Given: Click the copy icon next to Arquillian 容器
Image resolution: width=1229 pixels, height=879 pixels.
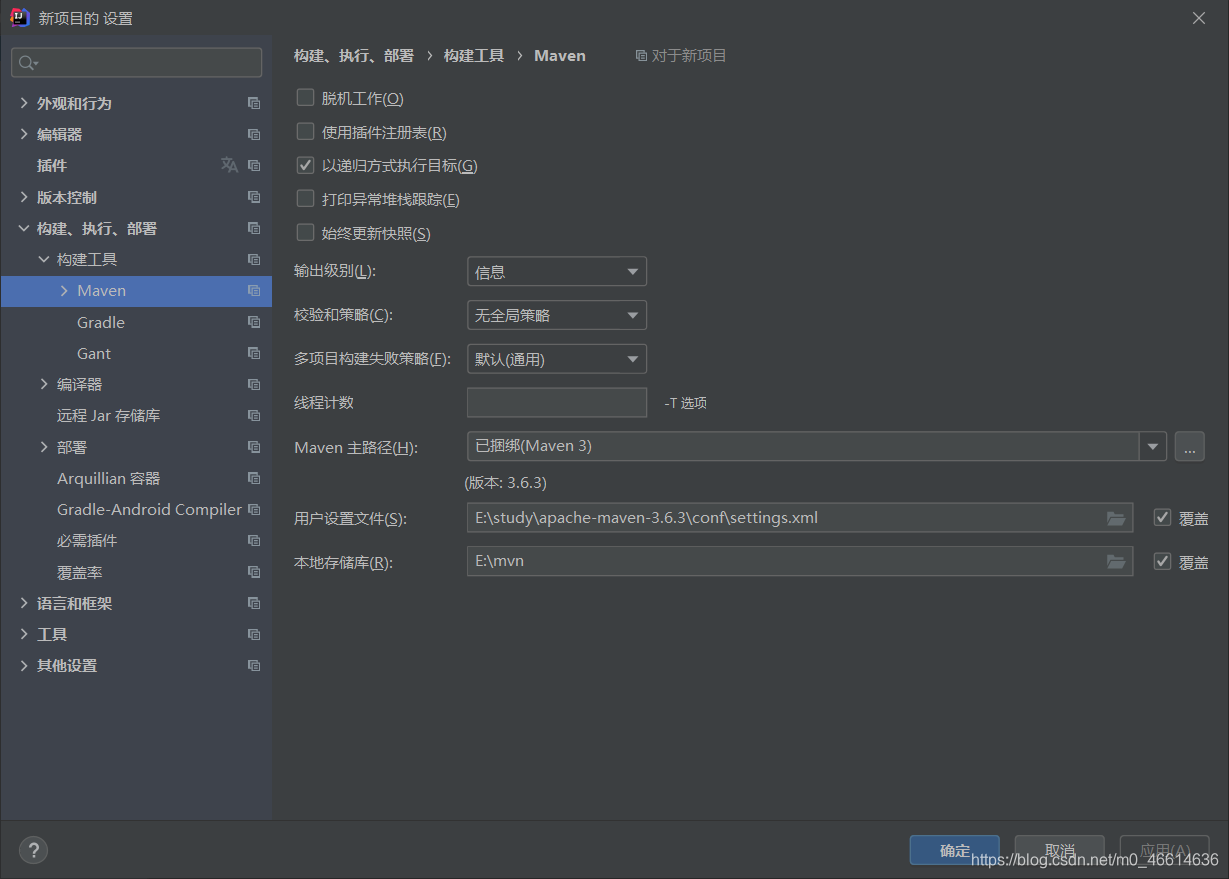Looking at the screenshot, I should coord(254,478).
